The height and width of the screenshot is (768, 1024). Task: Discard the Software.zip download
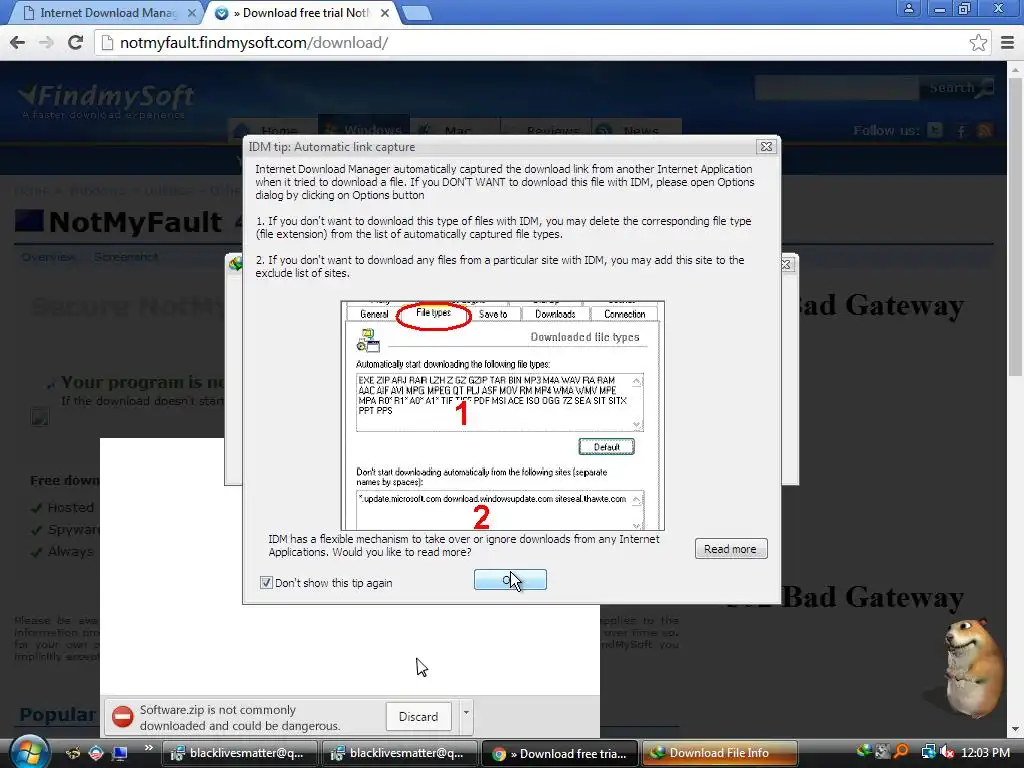coord(418,716)
